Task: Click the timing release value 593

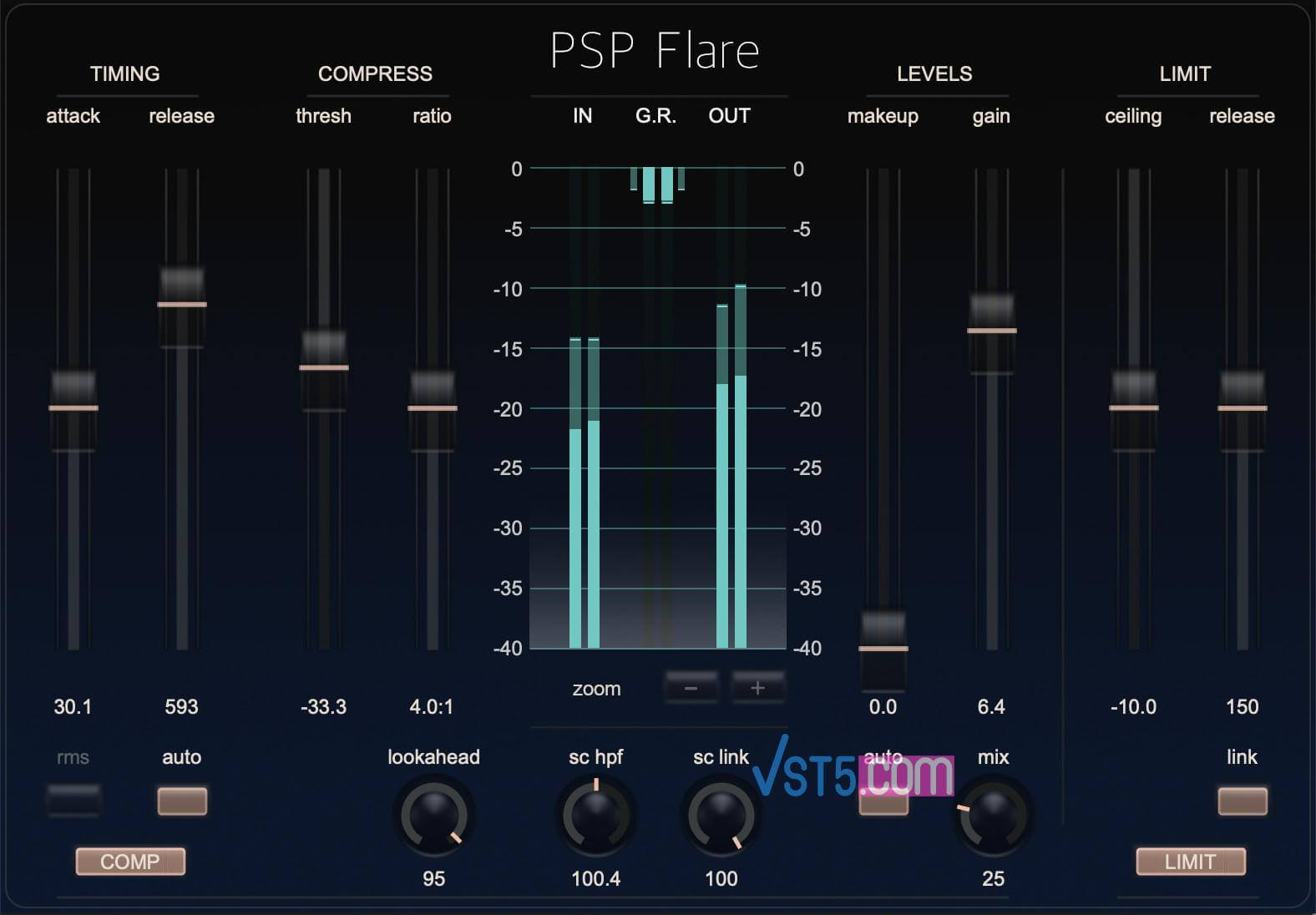Action: 181,707
